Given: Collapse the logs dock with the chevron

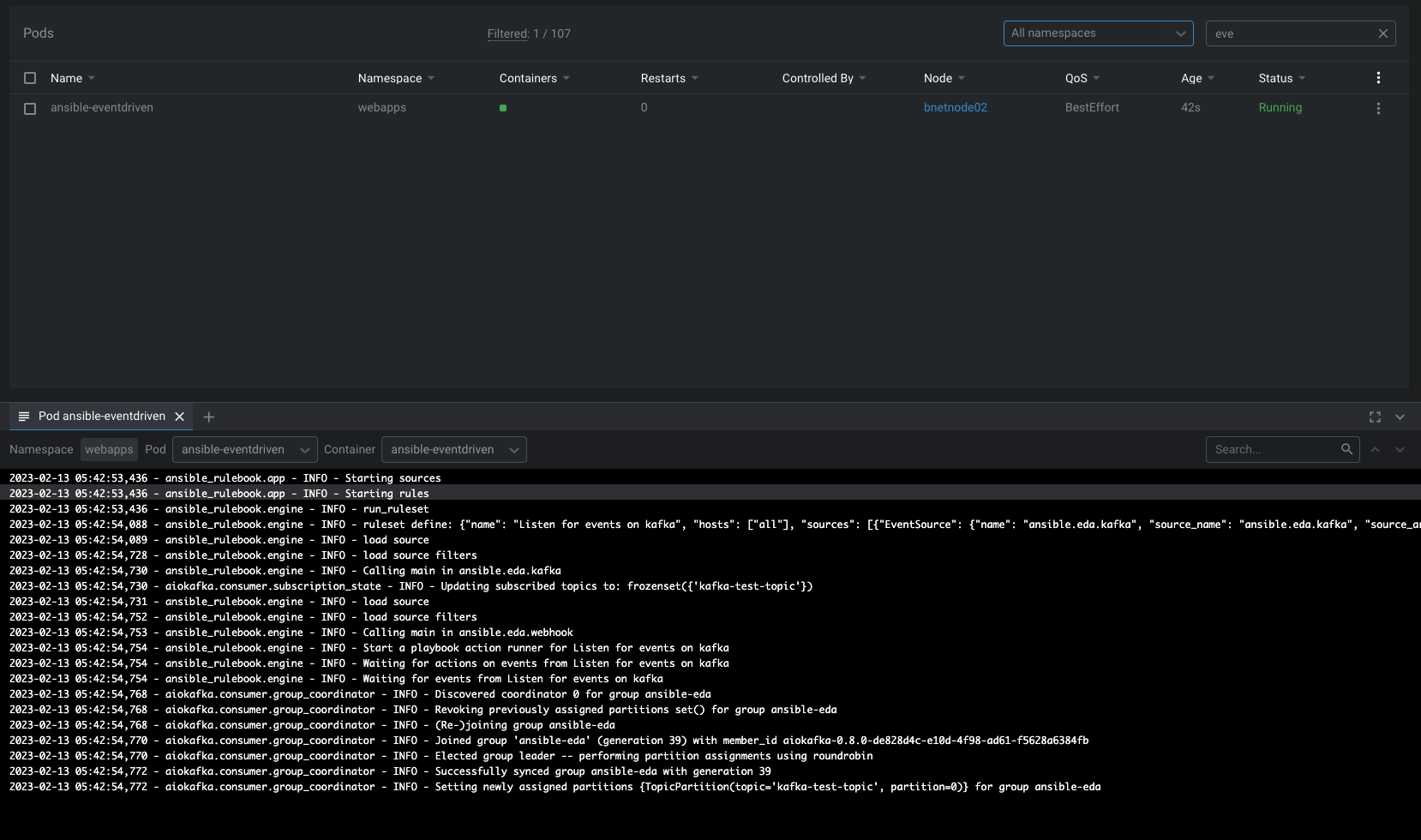Looking at the screenshot, I should point(1400,417).
